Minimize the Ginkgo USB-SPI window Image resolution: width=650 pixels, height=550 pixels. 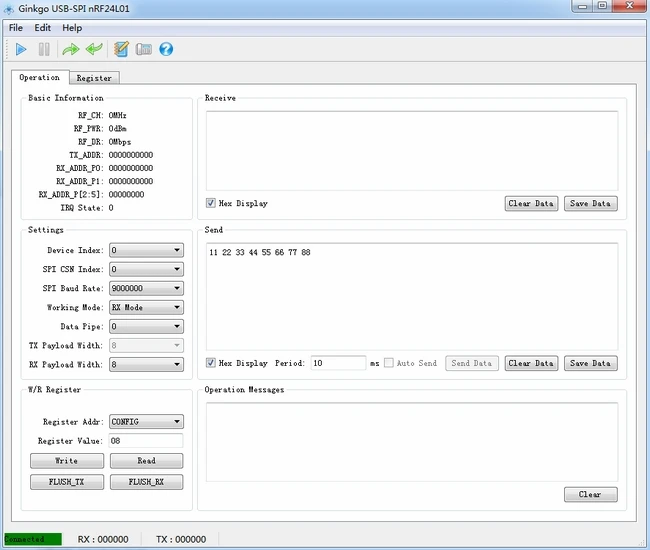[x=582, y=6]
